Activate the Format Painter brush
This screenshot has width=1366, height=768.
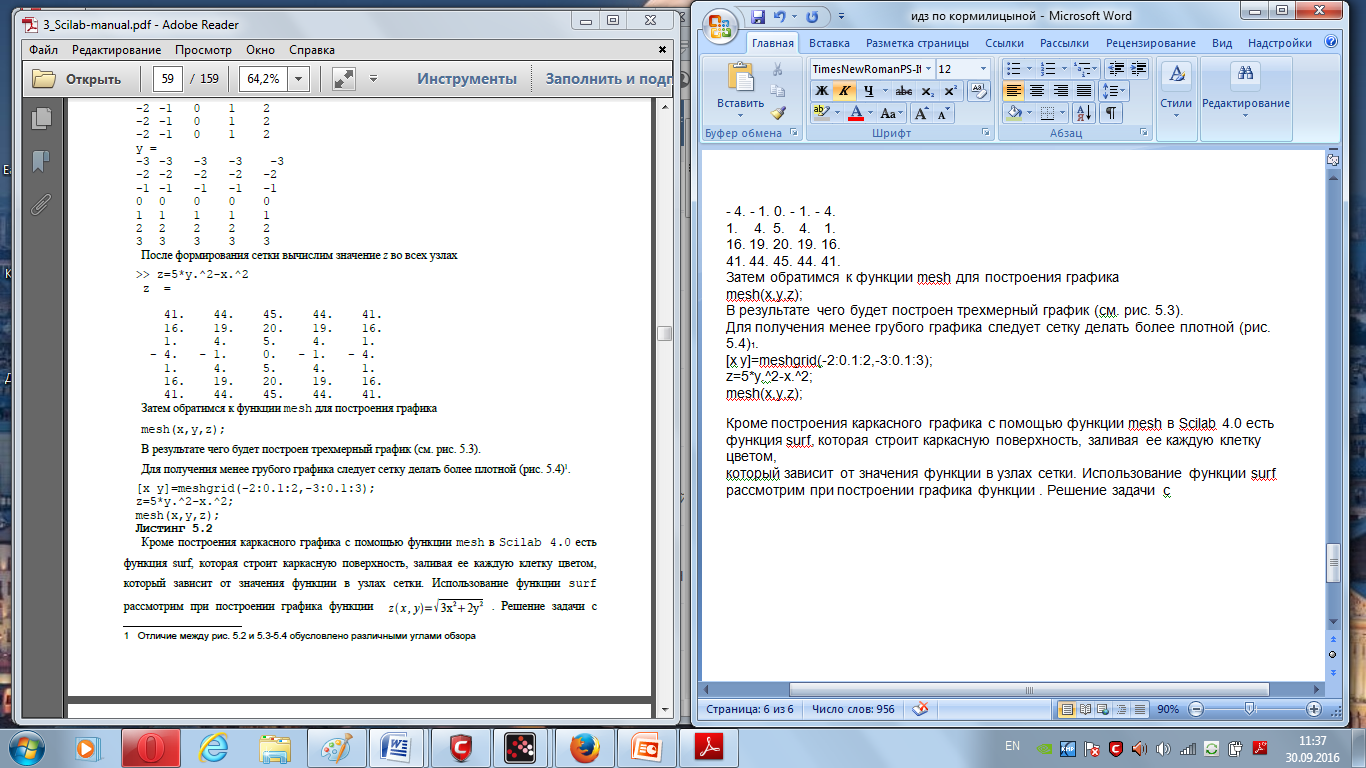click(x=777, y=113)
